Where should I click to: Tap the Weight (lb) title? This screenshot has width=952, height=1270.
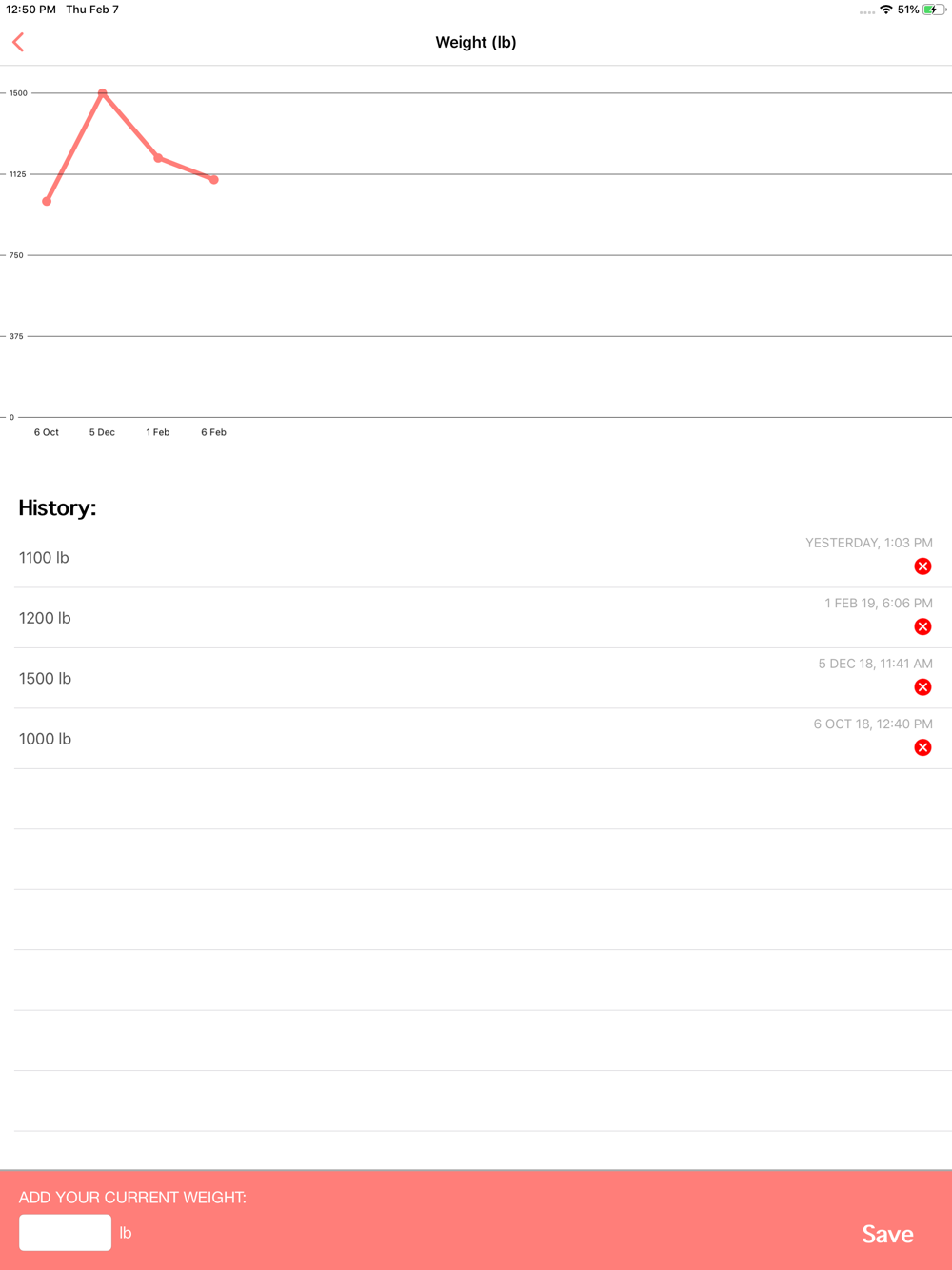click(476, 42)
